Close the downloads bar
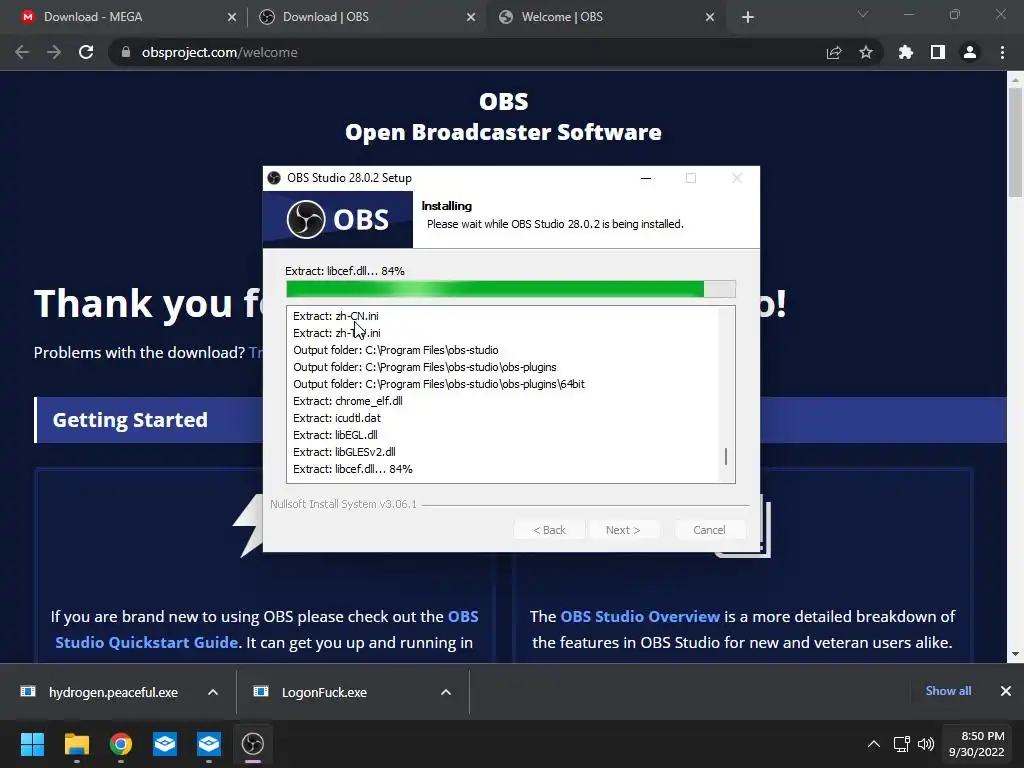 pyautogui.click(x=1006, y=691)
